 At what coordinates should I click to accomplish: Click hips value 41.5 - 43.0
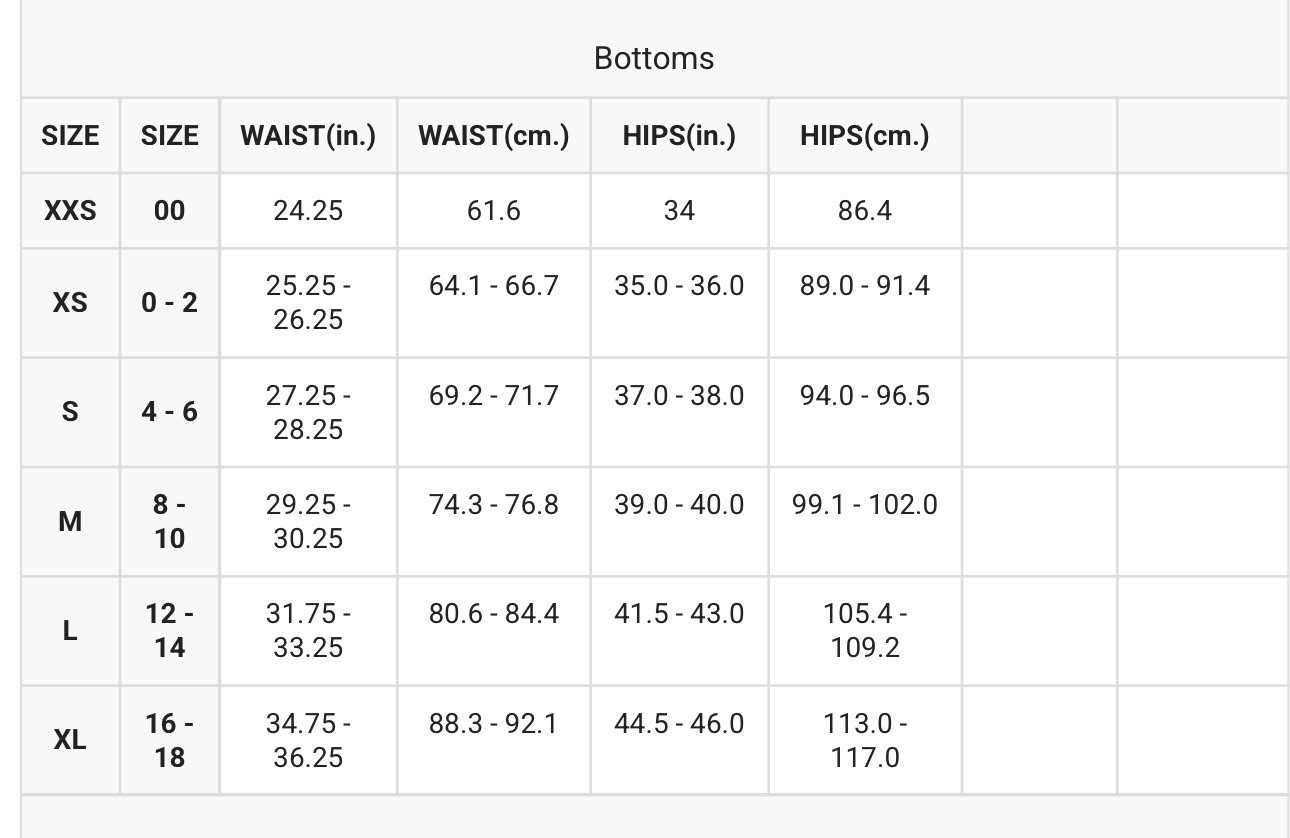[x=679, y=614]
